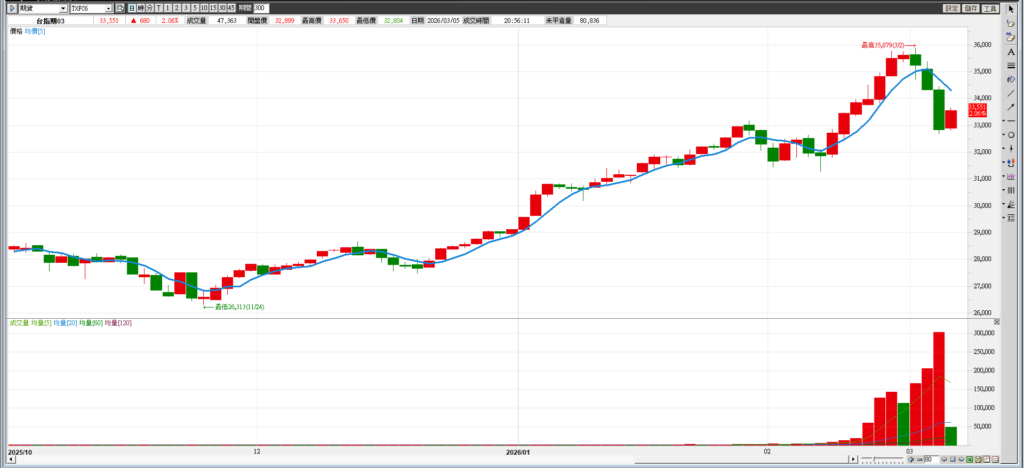Select the arrow pointer tool
This screenshot has height=468, width=1024.
1011,9
